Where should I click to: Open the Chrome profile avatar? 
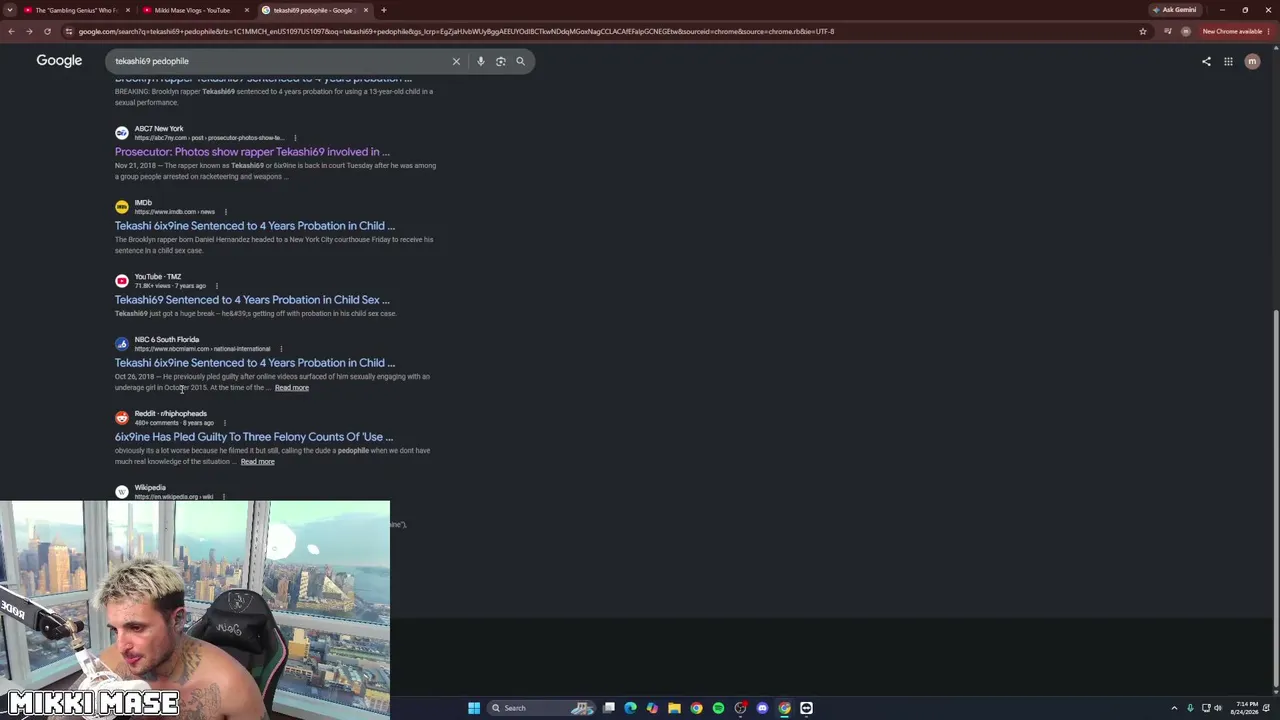1186,31
